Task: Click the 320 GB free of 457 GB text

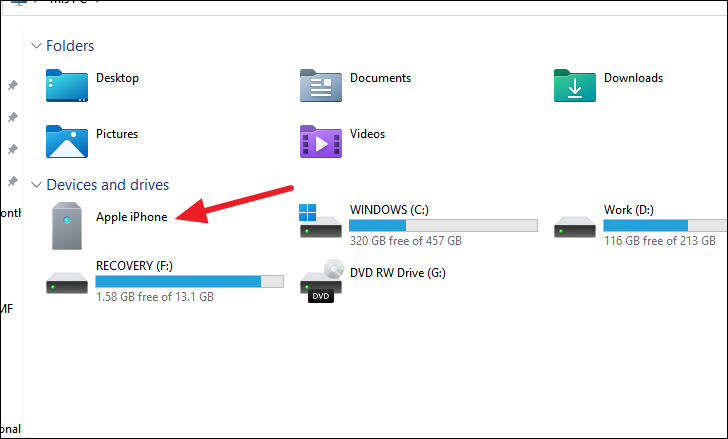Action: (406, 241)
